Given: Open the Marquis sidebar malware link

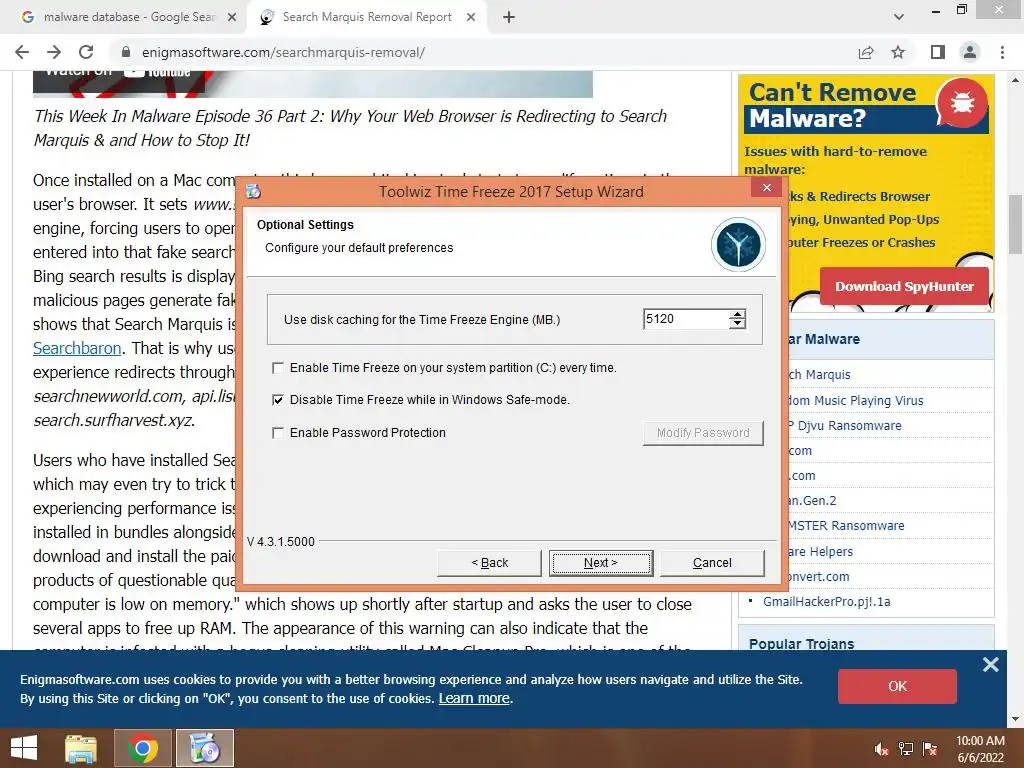Looking at the screenshot, I should [x=820, y=375].
